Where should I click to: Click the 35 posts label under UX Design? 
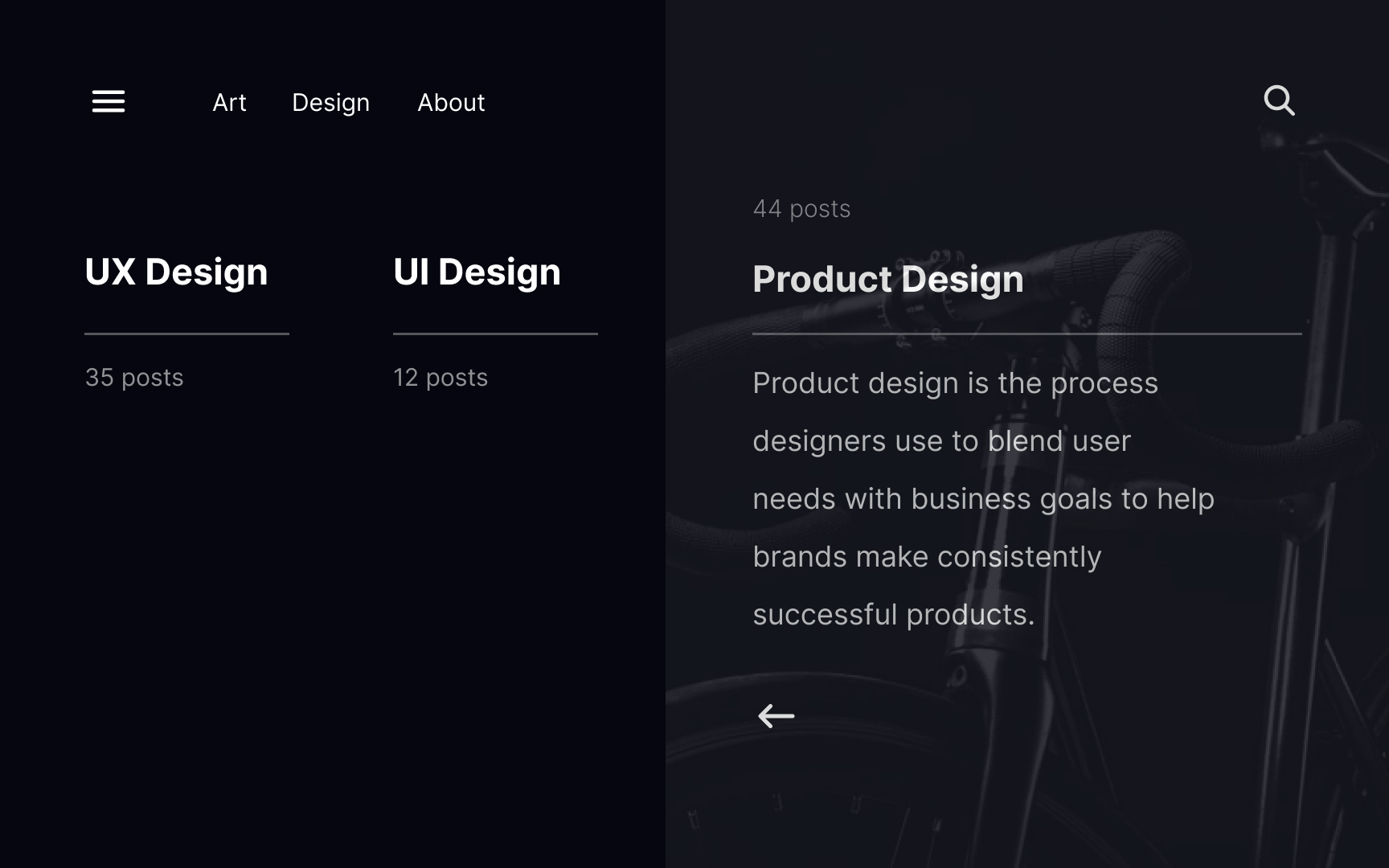(x=133, y=377)
